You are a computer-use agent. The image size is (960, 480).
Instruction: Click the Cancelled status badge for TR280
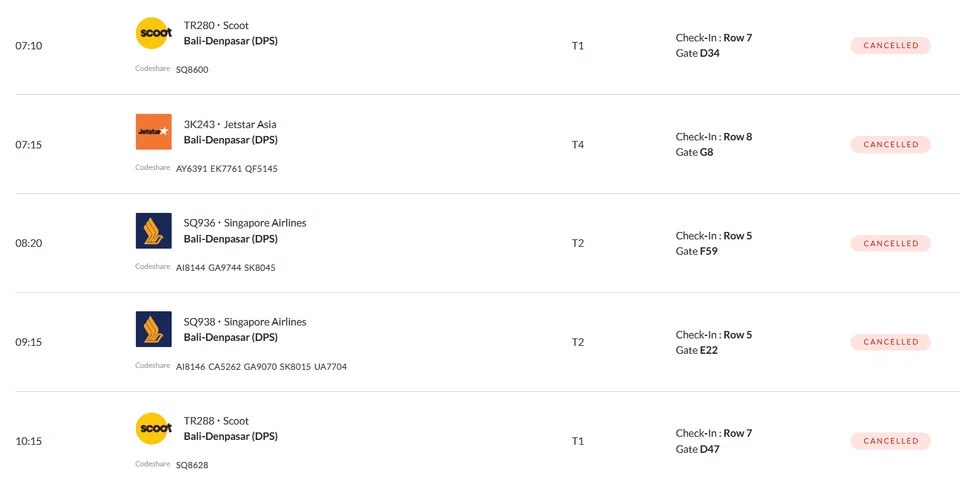click(890, 45)
